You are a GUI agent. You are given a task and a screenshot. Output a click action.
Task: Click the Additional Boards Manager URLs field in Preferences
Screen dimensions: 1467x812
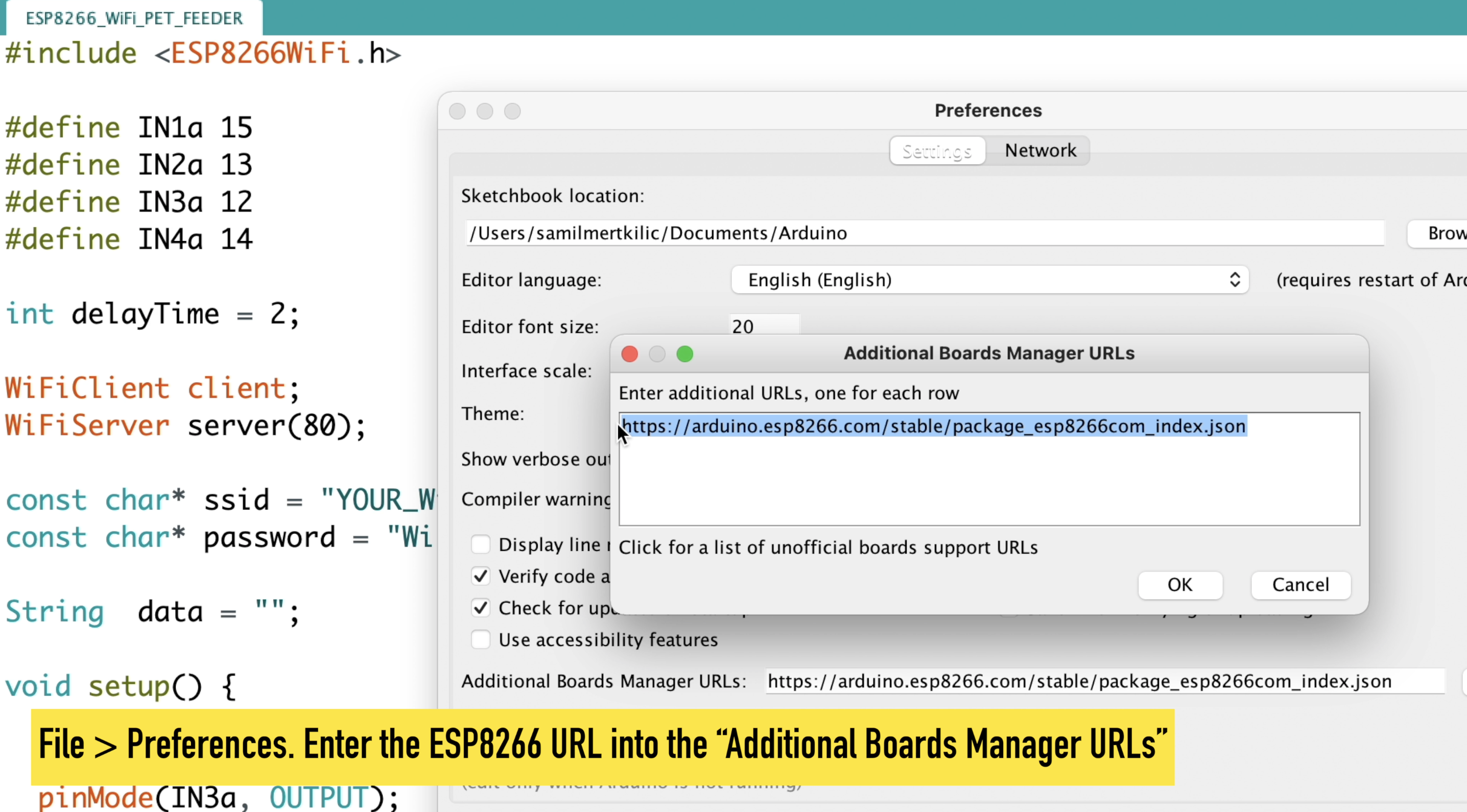tap(1105, 681)
